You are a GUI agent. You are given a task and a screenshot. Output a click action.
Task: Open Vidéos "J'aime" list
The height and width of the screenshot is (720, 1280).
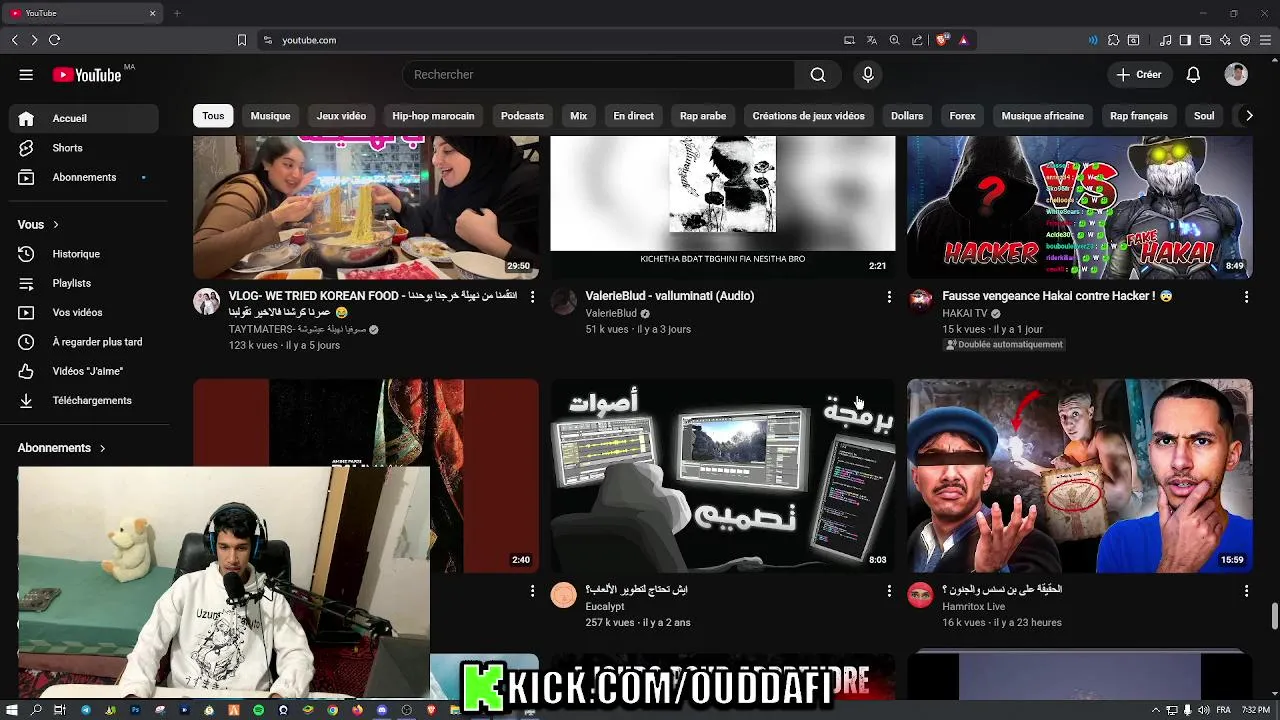click(x=84, y=371)
